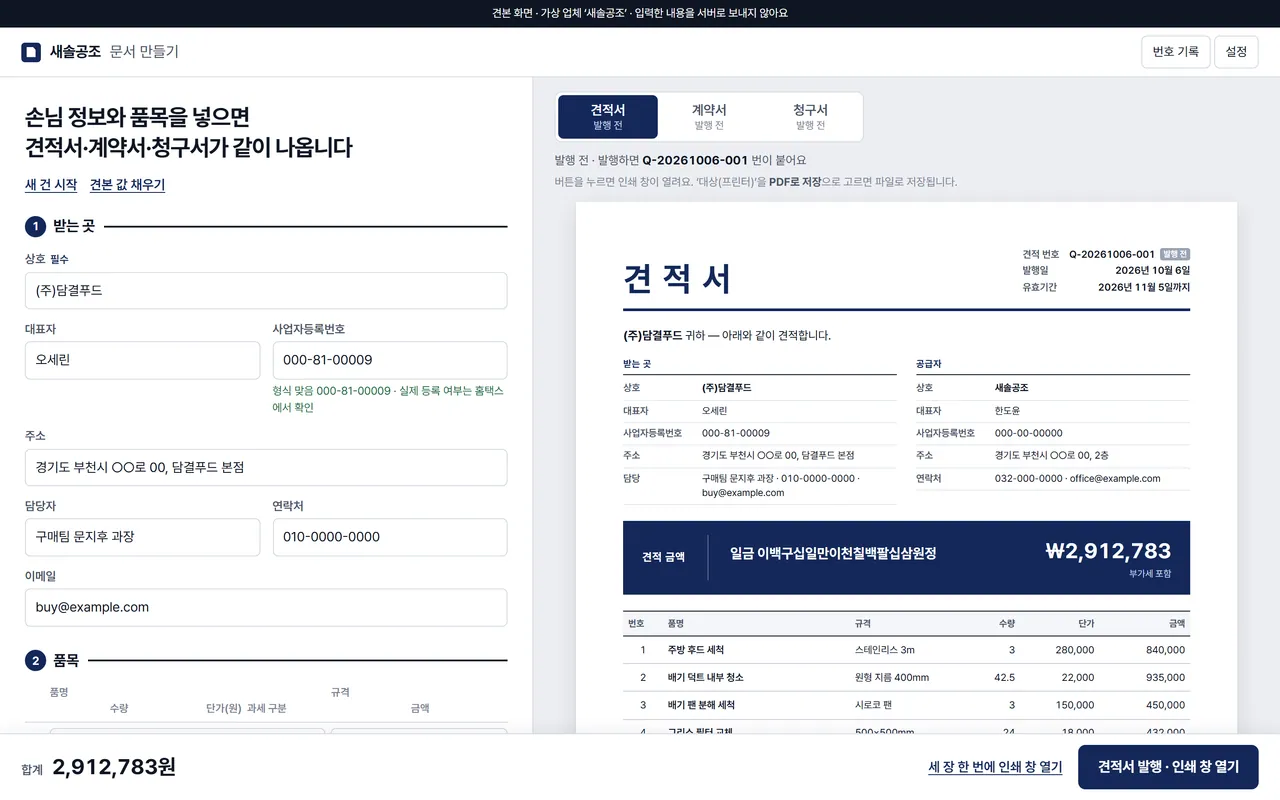
Task: Click the 받는 곳 section heading in the form
Action: click(74, 227)
